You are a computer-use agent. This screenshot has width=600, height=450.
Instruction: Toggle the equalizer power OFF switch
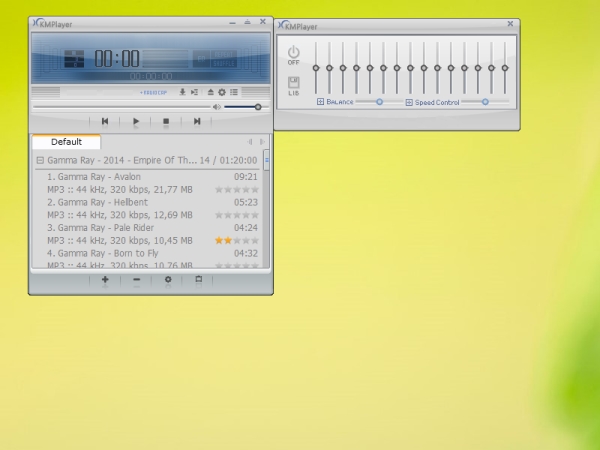tap(293, 55)
